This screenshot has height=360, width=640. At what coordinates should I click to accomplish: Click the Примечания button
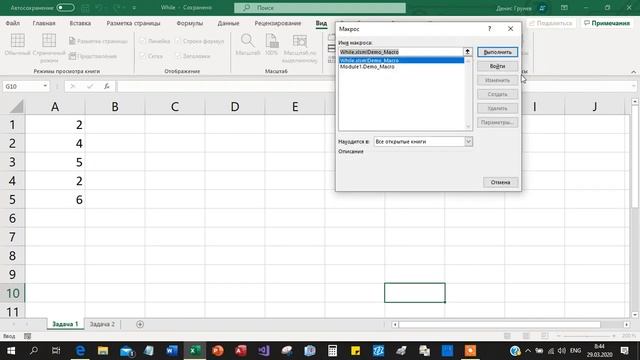pyautogui.click(x=607, y=23)
